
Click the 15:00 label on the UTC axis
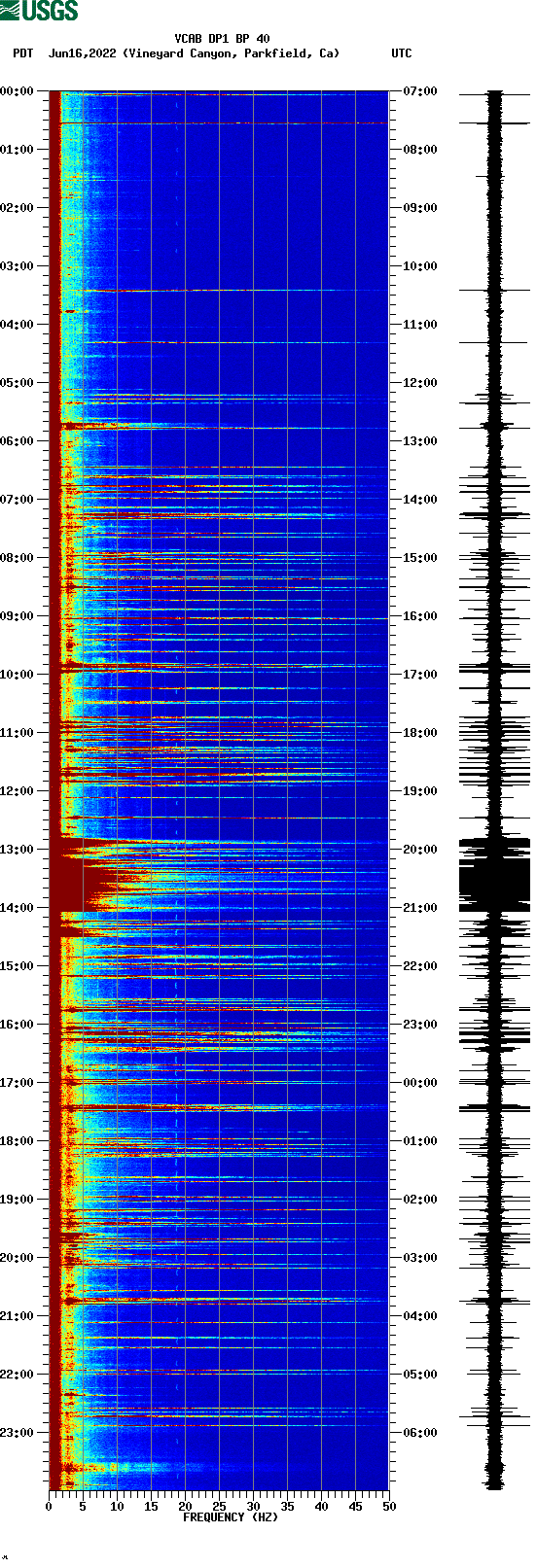tap(420, 558)
